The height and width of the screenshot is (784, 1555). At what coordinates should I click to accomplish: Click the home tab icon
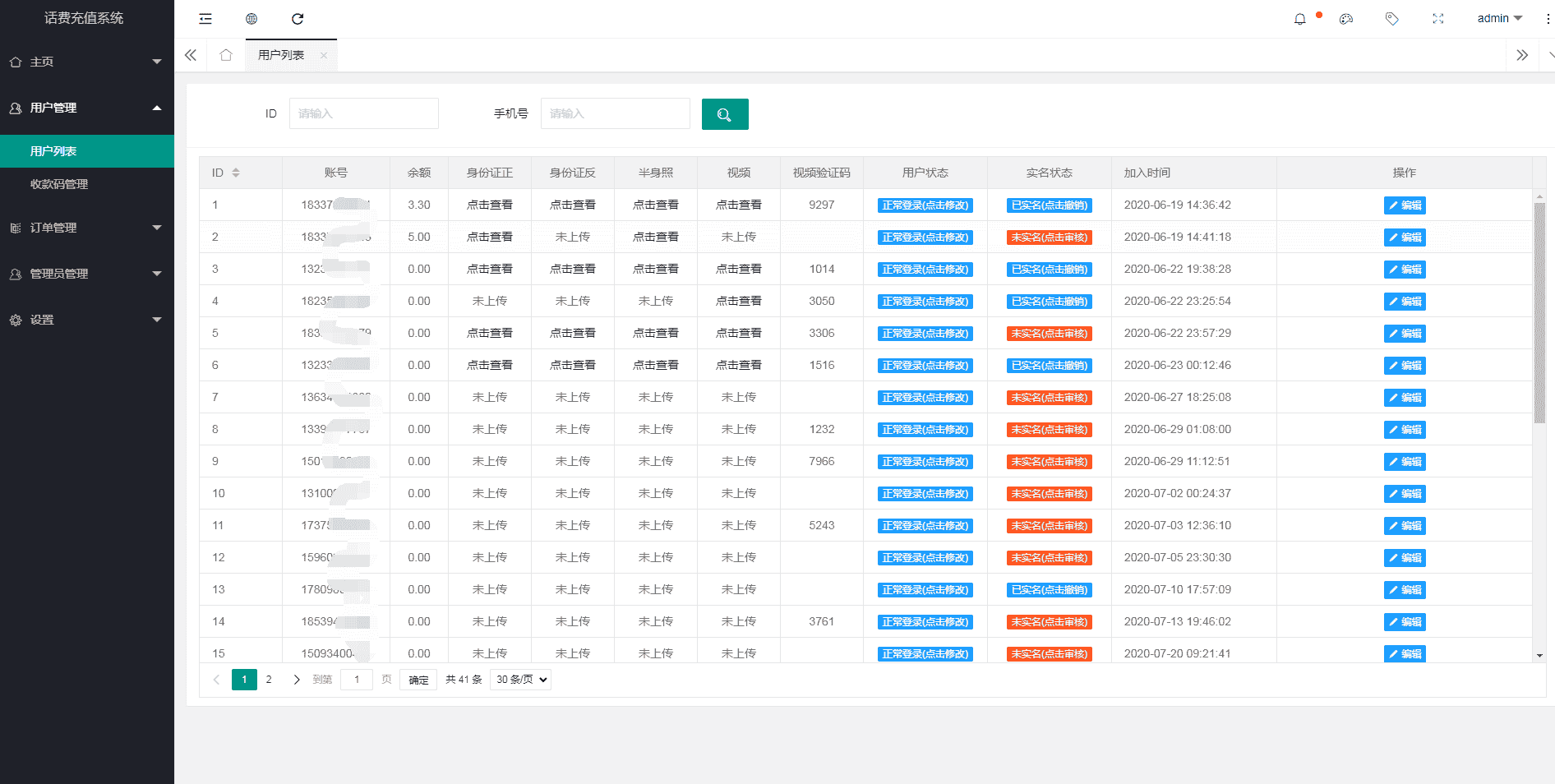click(x=226, y=55)
